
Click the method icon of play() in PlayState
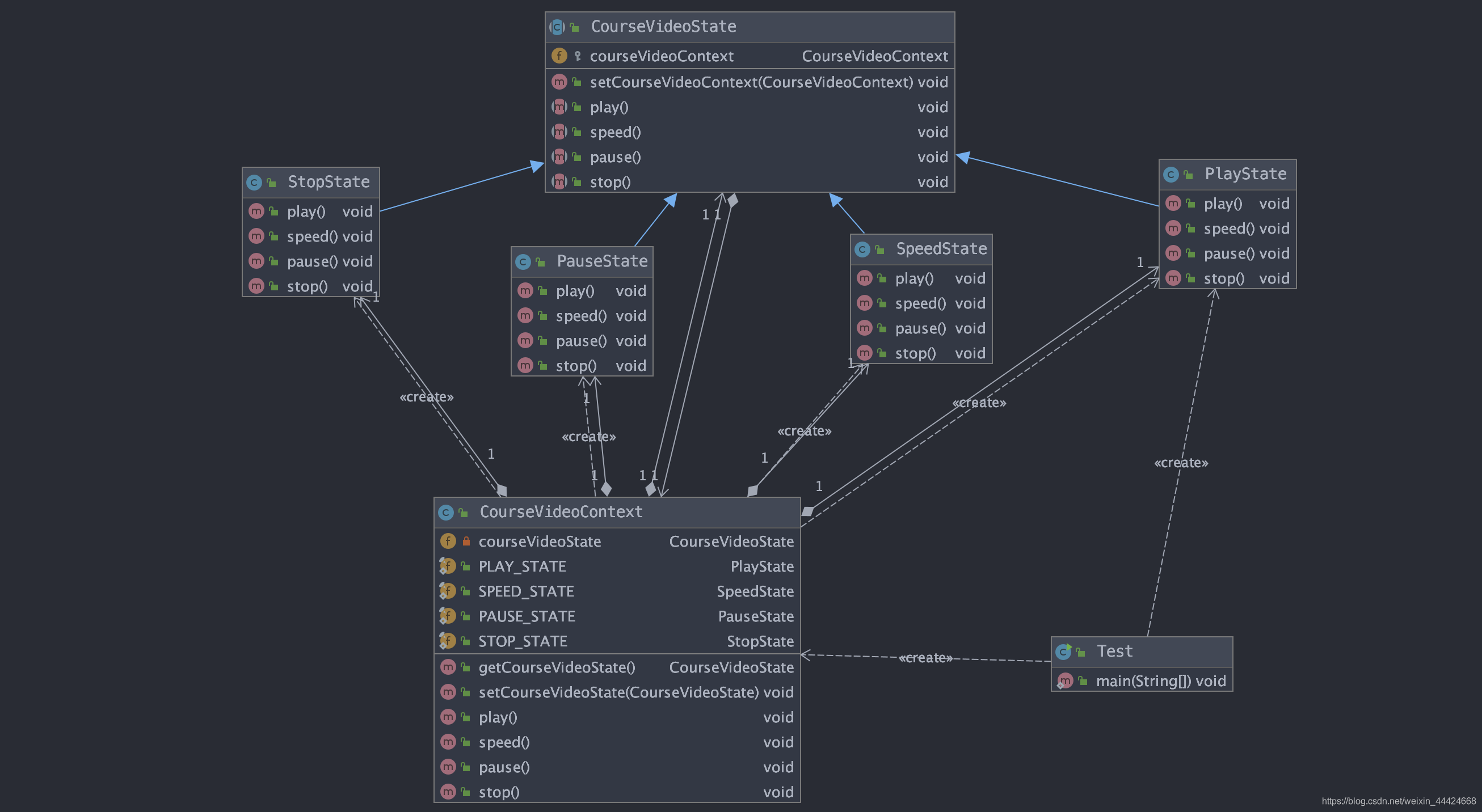coord(1173,204)
